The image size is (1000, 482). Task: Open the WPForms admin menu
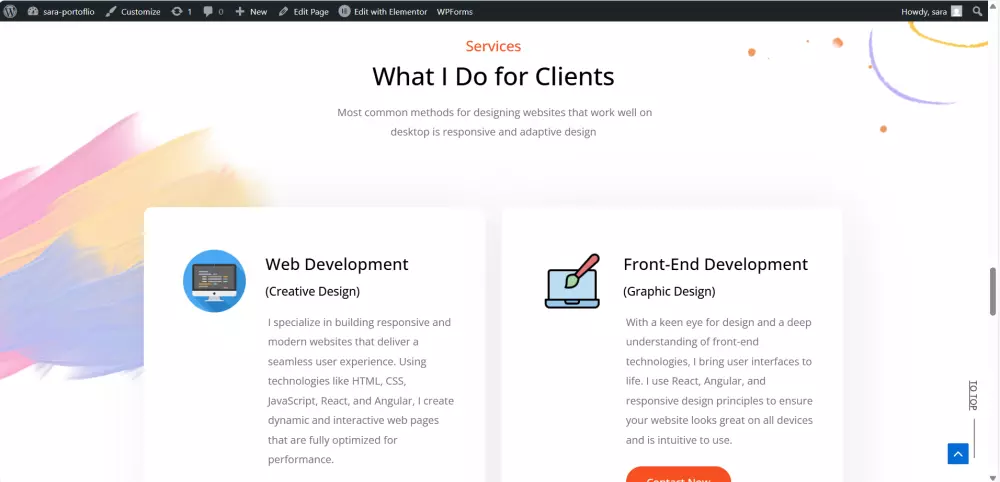tap(455, 11)
